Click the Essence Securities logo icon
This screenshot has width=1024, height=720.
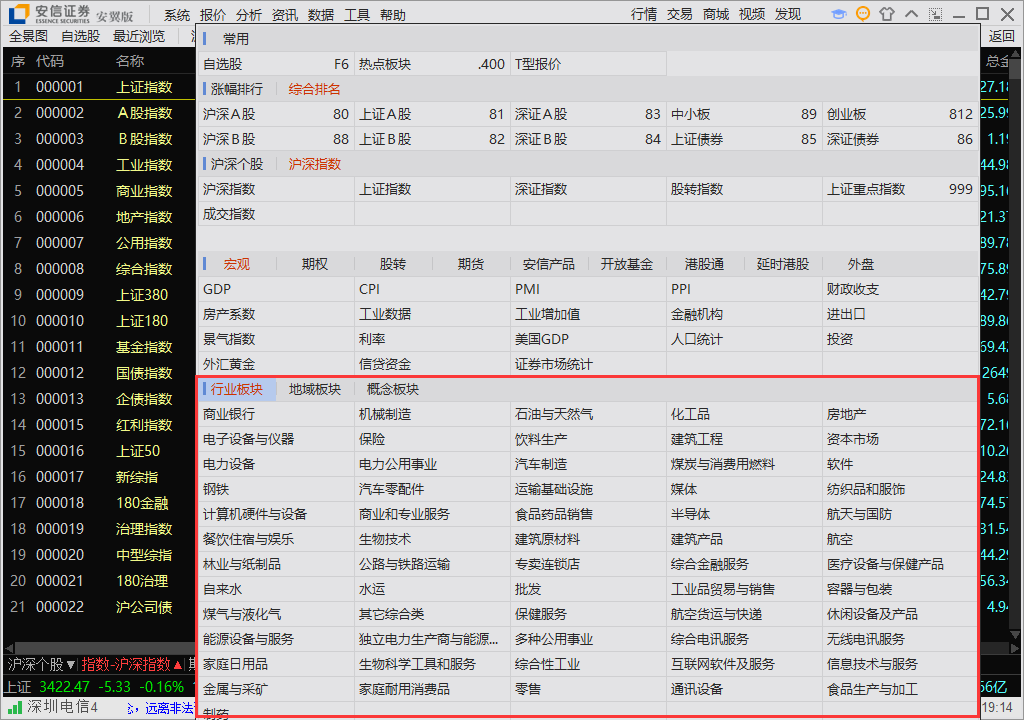(x=20, y=13)
